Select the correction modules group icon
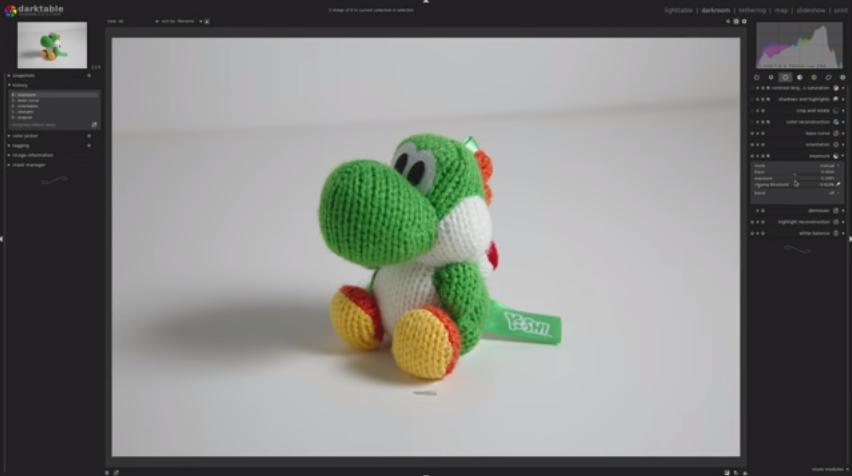 coord(829,78)
